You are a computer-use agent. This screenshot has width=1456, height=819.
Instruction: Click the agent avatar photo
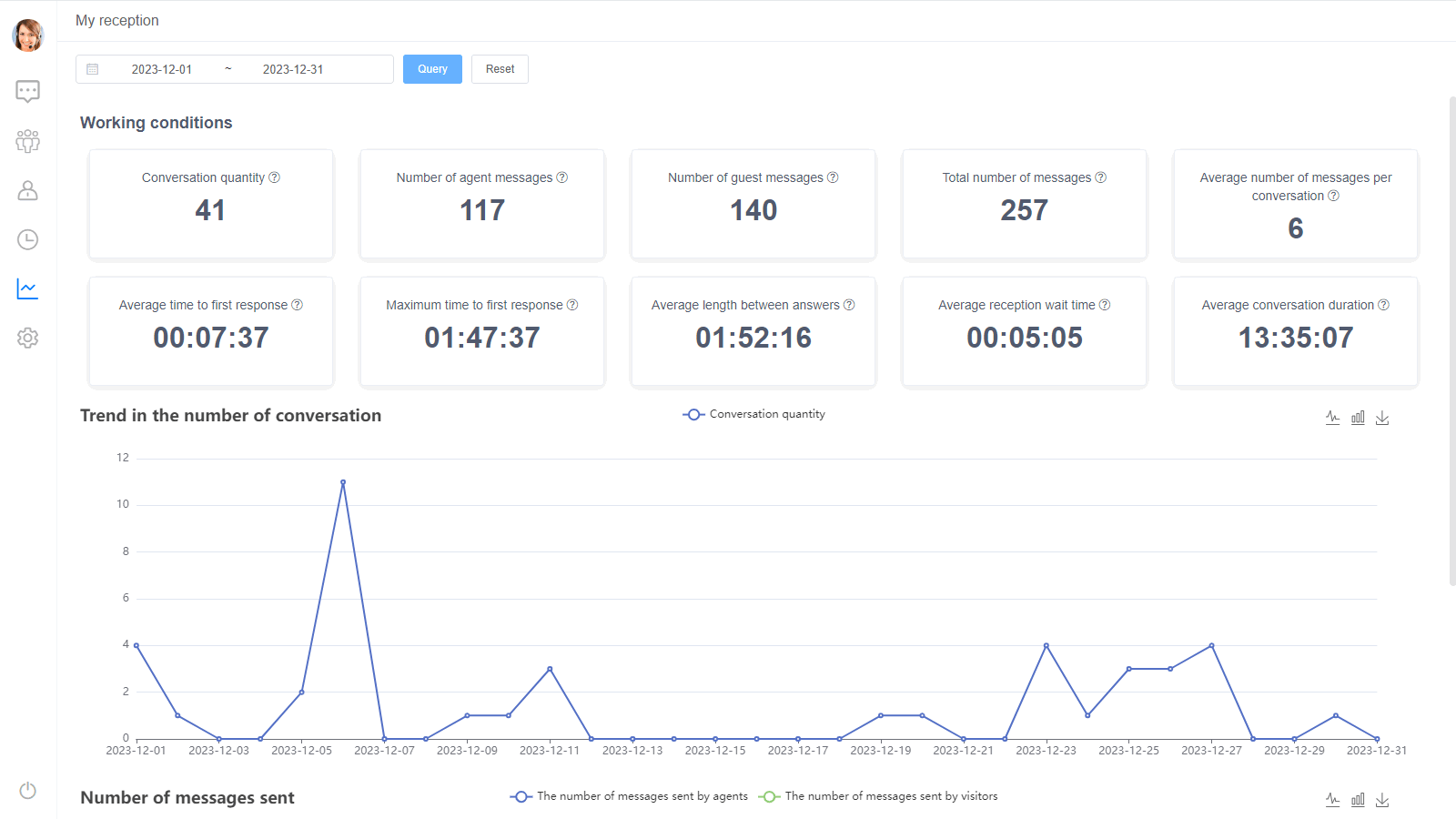tap(27, 35)
